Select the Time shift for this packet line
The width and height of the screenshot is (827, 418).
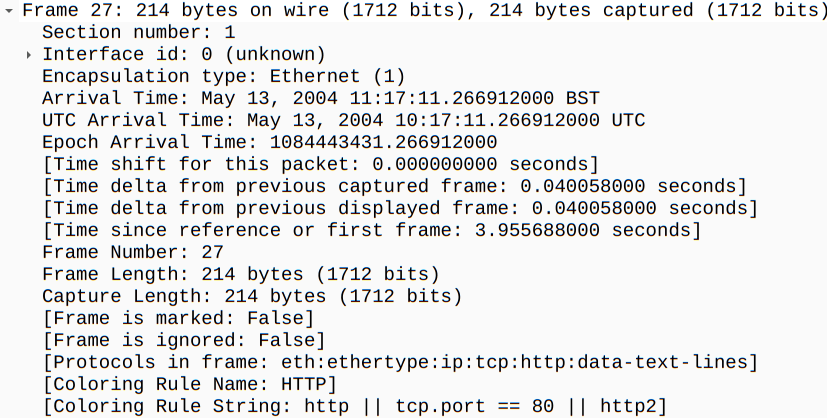tap(320, 164)
